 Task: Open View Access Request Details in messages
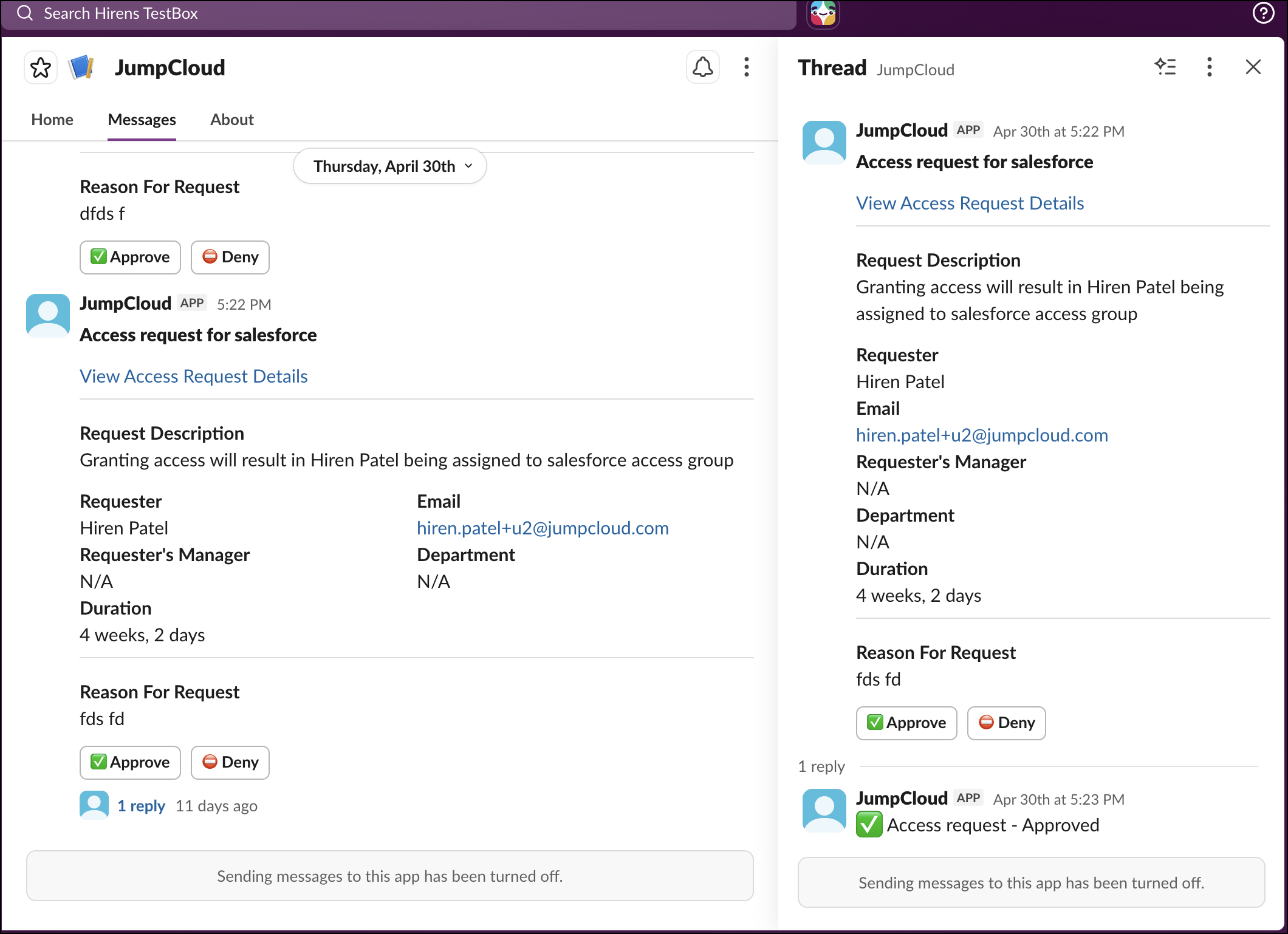click(194, 376)
